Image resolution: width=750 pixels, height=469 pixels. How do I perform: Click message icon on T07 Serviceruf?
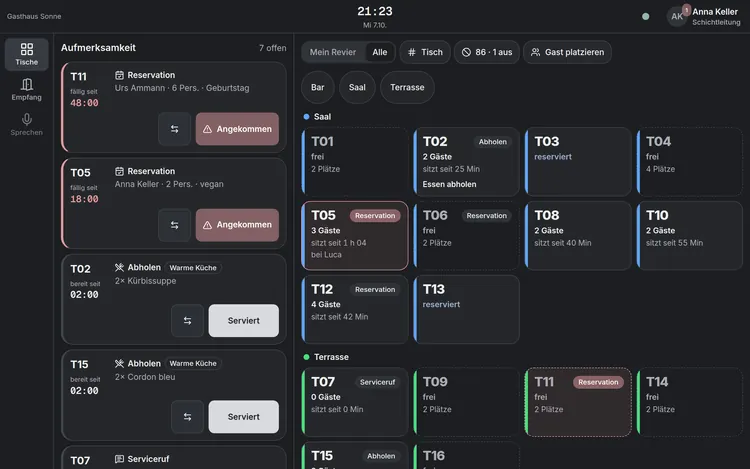coord(119,459)
